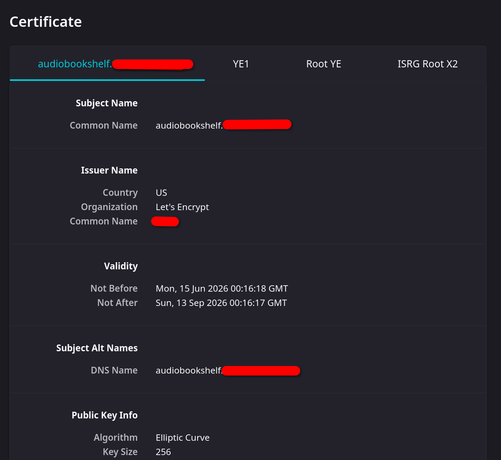Click the Subject Alt Names header
Viewport: 501px width, 460px height.
(97, 348)
